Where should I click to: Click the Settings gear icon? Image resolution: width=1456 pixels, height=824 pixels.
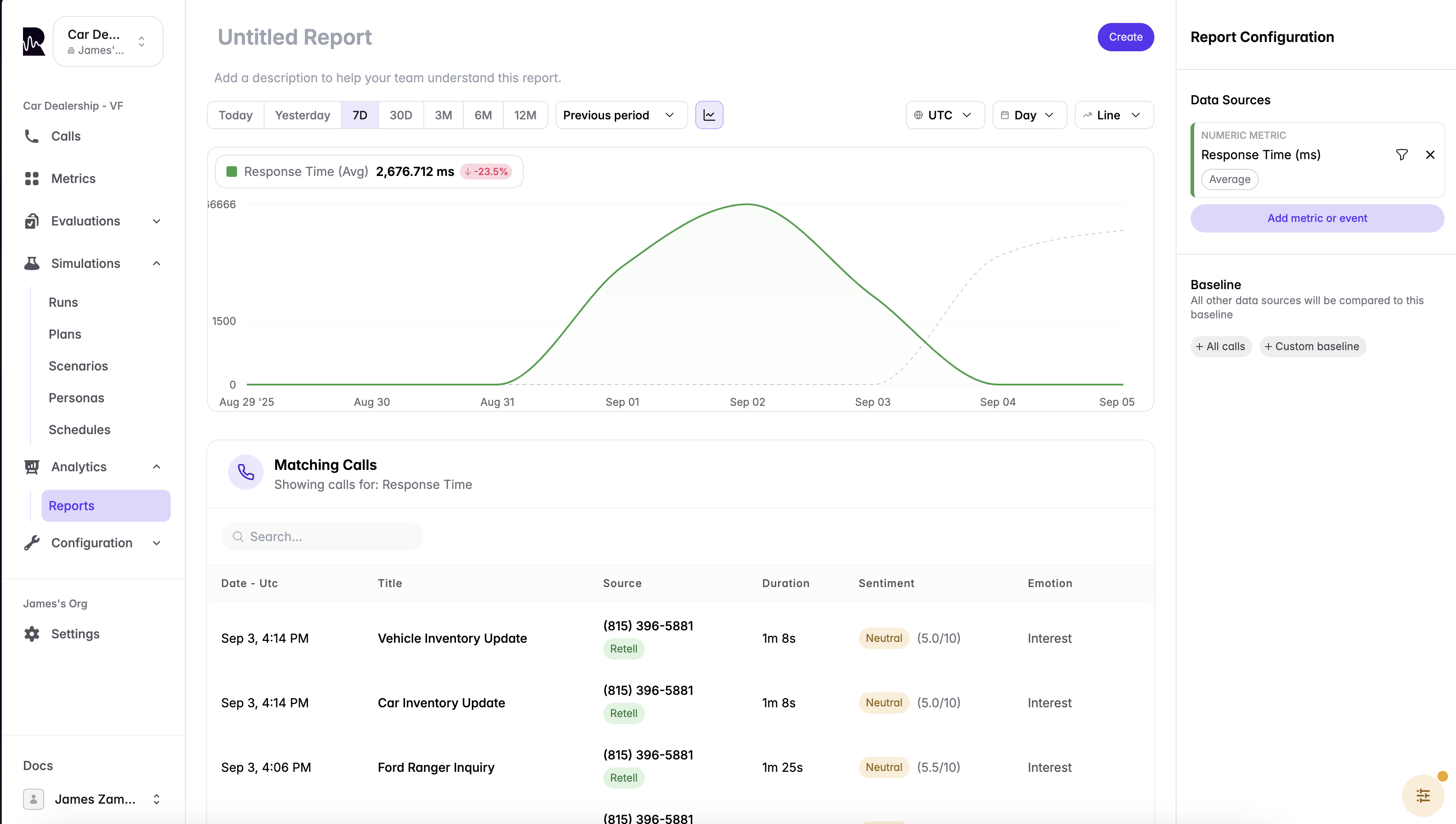pos(32,633)
